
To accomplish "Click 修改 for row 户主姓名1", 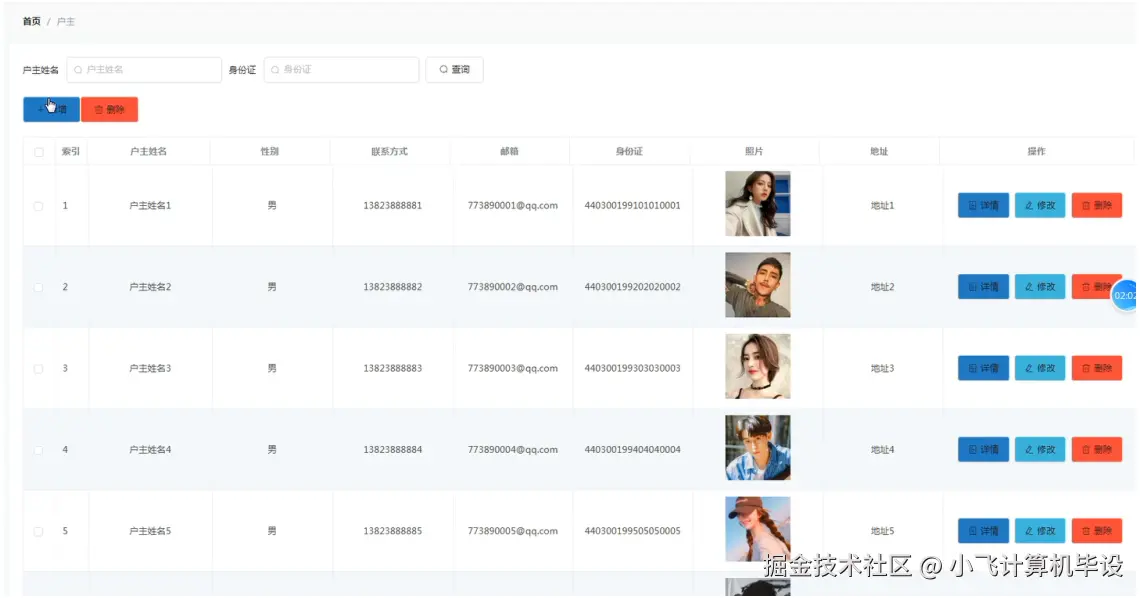I will coord(1040,205).
